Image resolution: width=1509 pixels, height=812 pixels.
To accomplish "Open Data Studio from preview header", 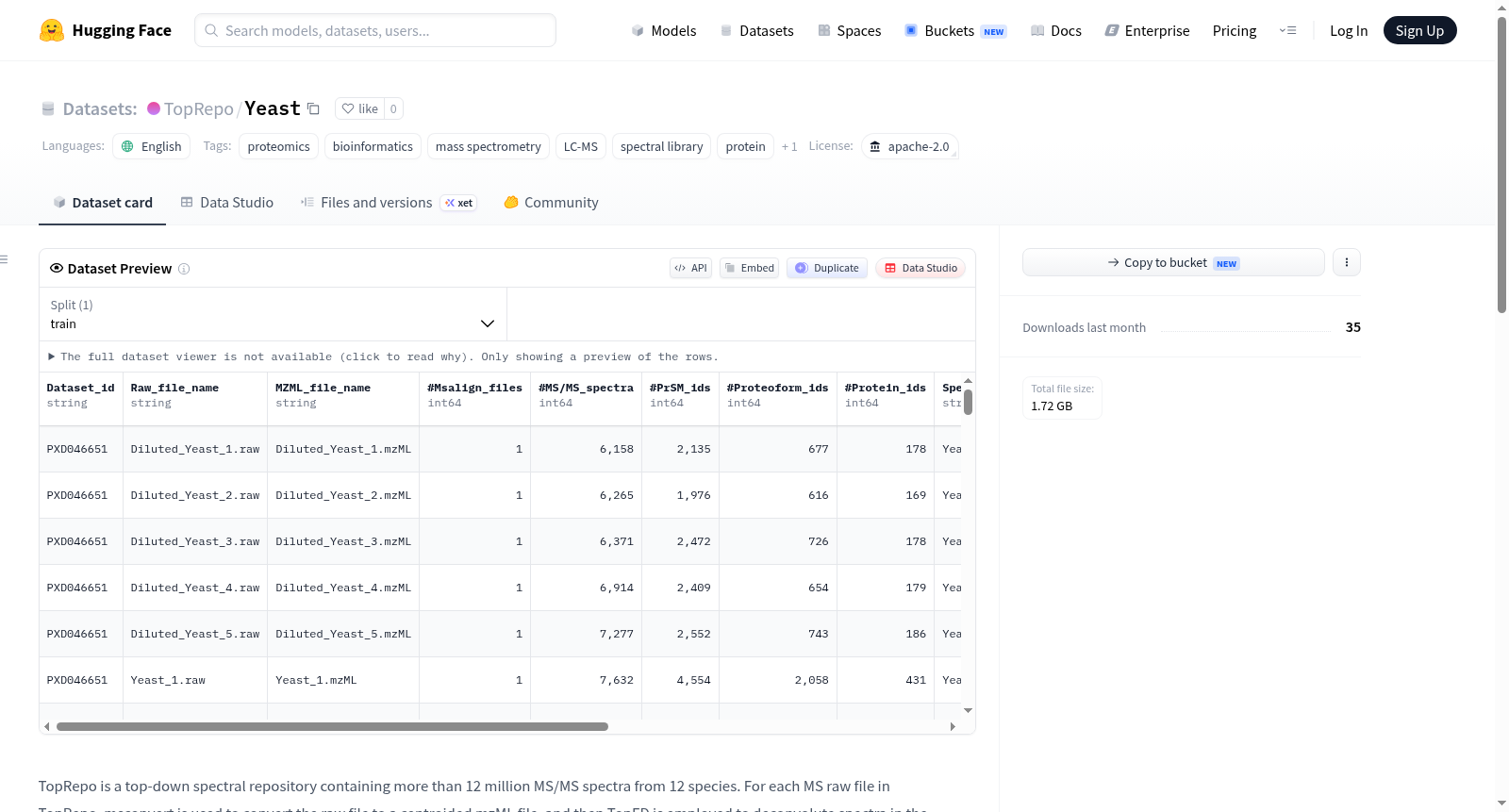I will pos(920,268).
